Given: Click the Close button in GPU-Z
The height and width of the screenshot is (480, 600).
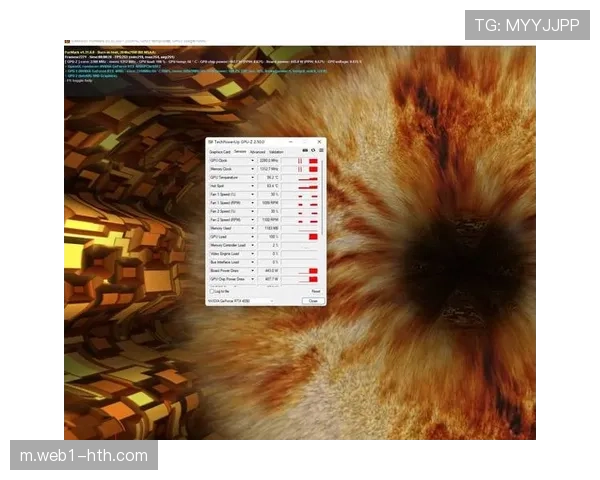Looking at the screenshot, I should [x=312, y=300].
